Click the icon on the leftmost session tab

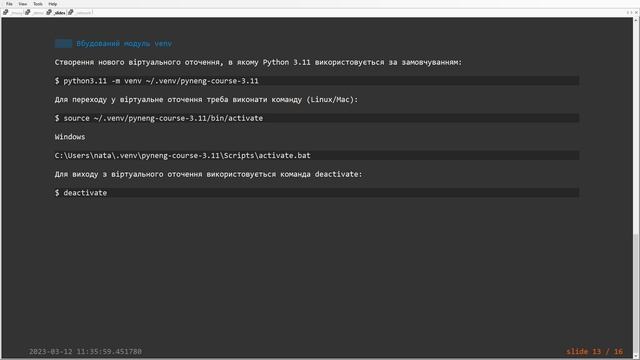pyautogui.click(x=5, y=12)
